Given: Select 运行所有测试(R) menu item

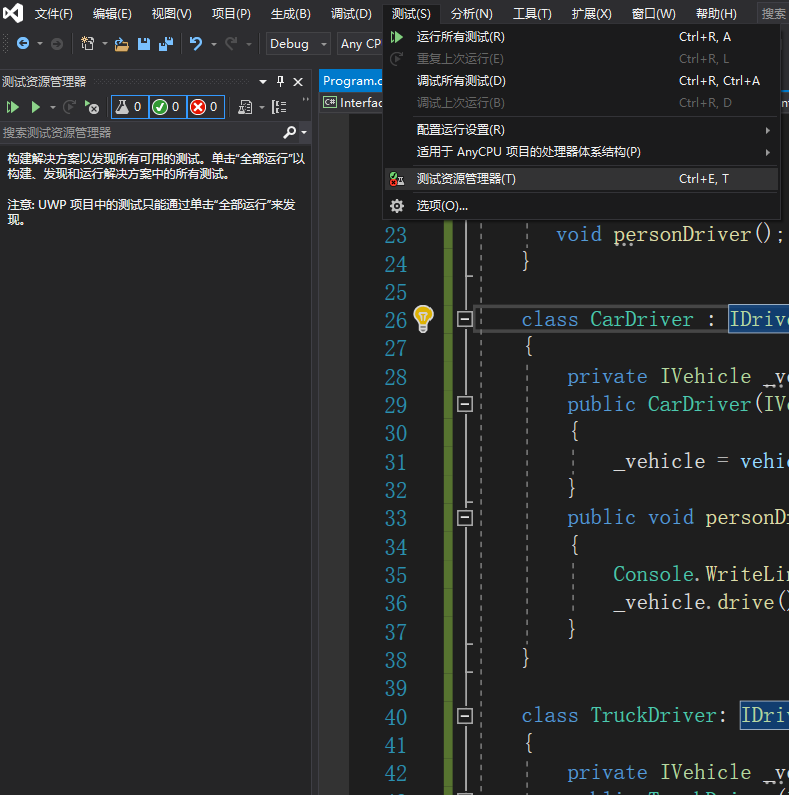Looking at the screenshot, I should [x=581, y=37].
